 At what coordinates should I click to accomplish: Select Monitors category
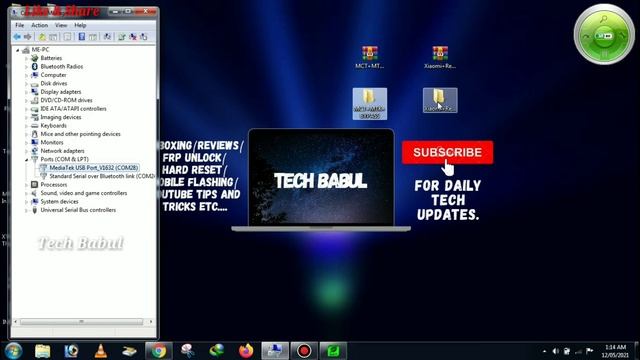coord(52,142)
